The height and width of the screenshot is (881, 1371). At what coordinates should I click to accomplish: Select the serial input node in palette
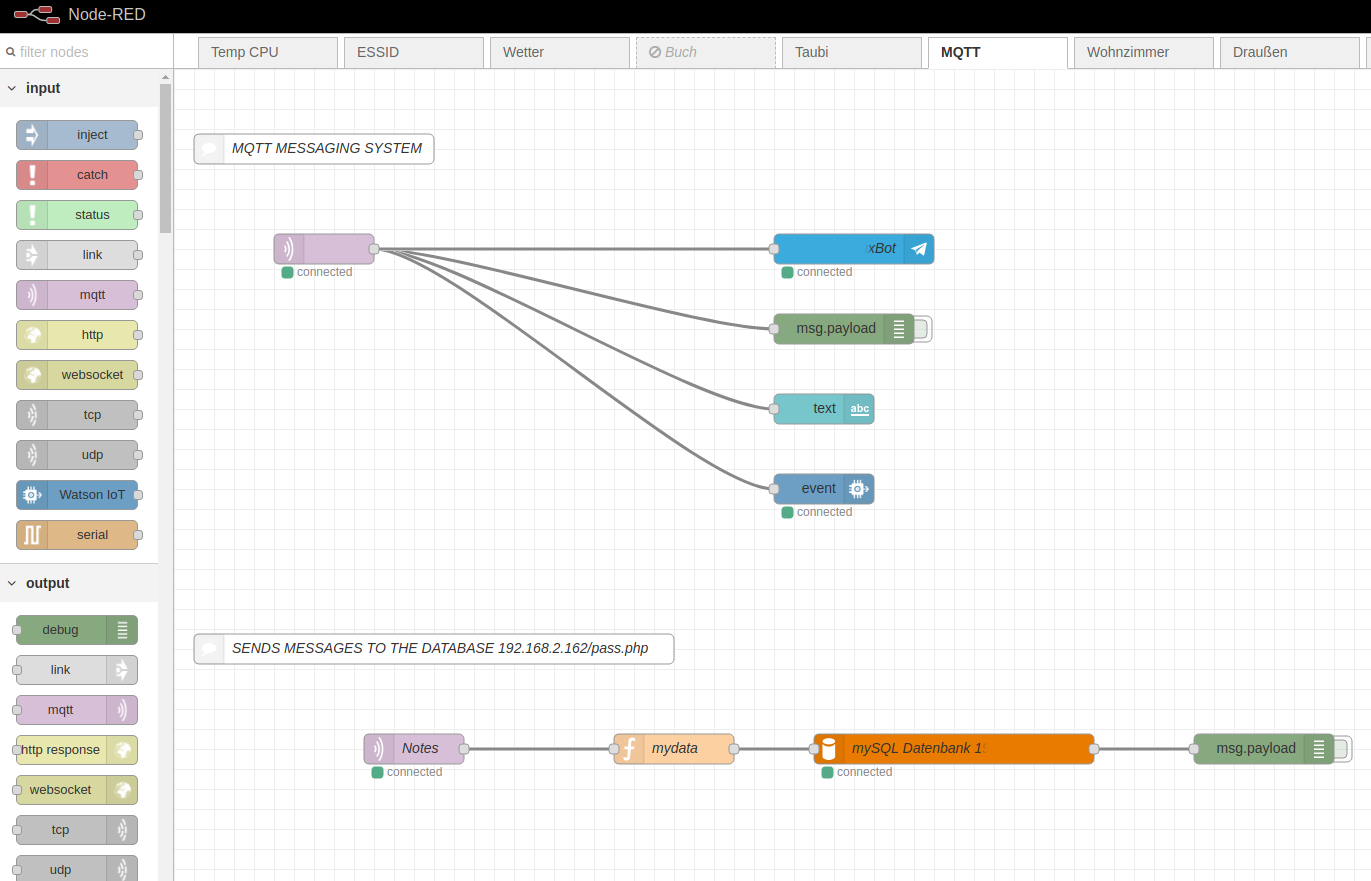point(77,535)
